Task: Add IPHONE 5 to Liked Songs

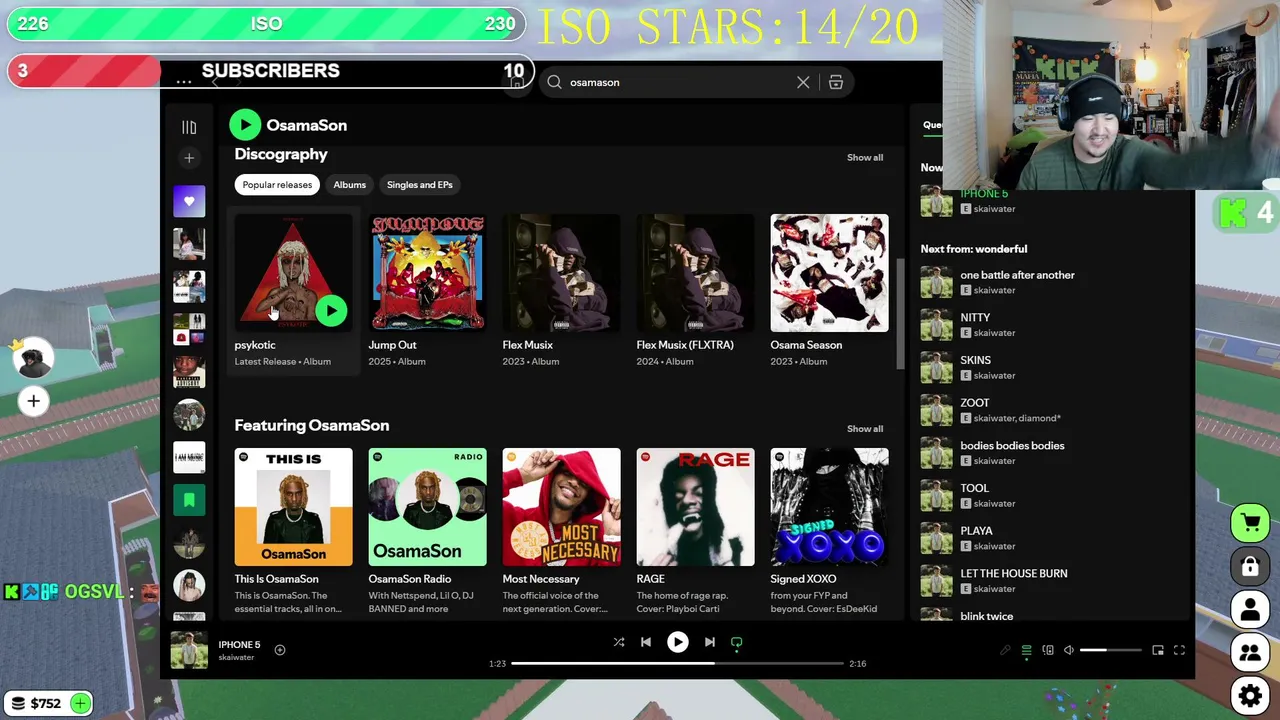Action: pos(280,650)
